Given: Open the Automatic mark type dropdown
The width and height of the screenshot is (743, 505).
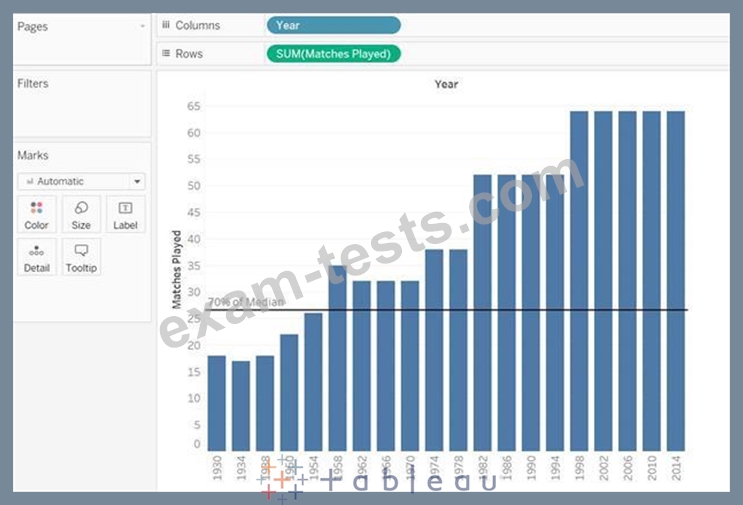Looking at the screenshot, I should (81, 181).
